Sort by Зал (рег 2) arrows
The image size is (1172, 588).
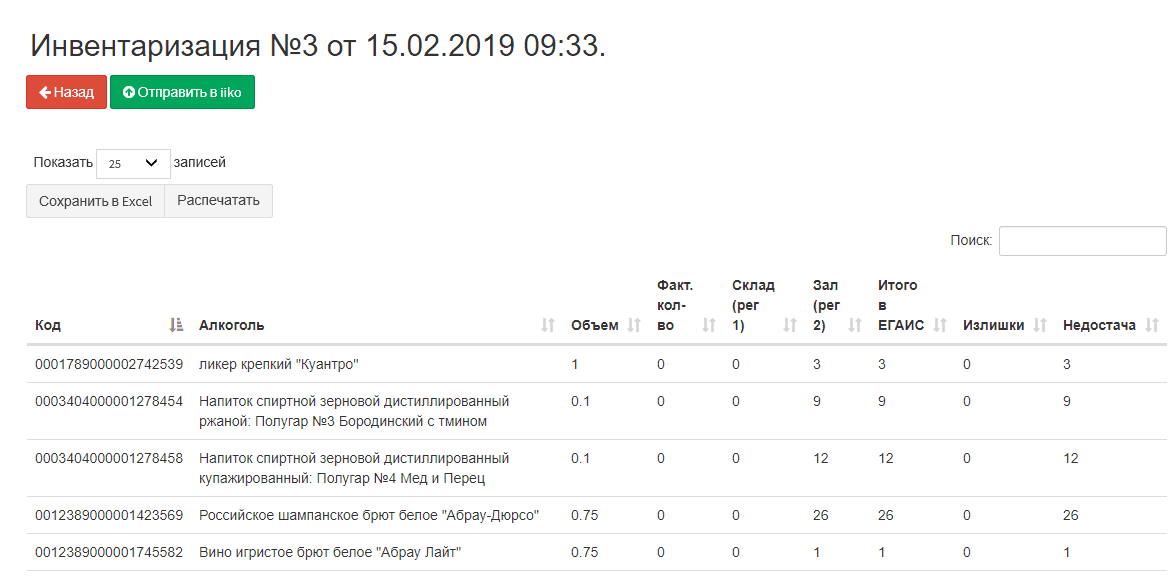tap(855, 325)
